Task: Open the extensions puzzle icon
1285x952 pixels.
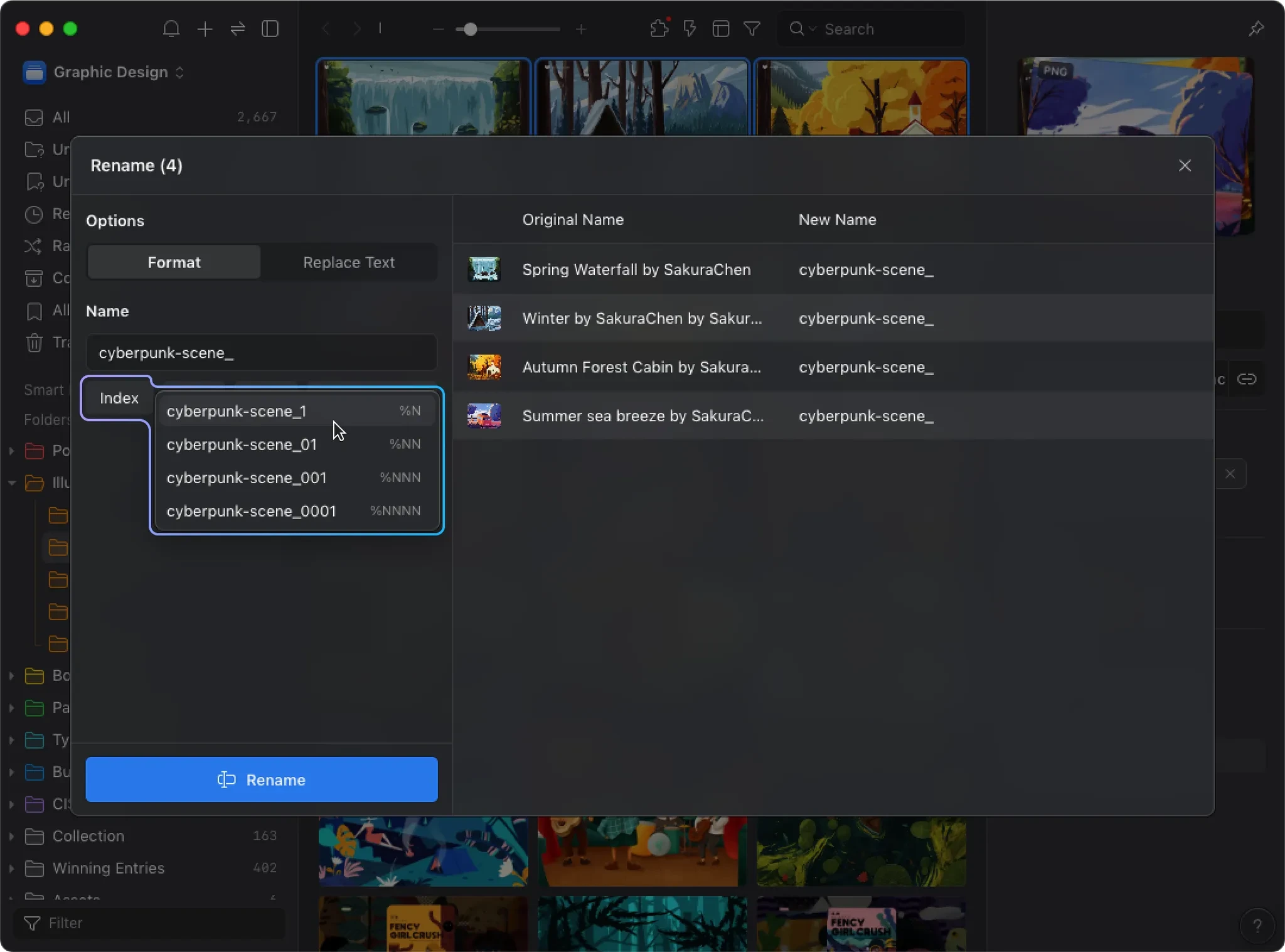Action: [x=659, y=29]
